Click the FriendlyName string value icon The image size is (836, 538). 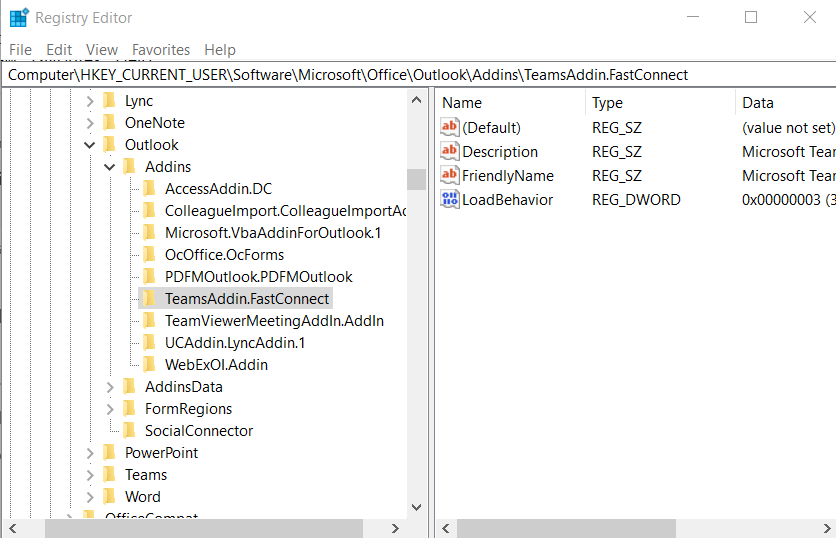point(450,176)
